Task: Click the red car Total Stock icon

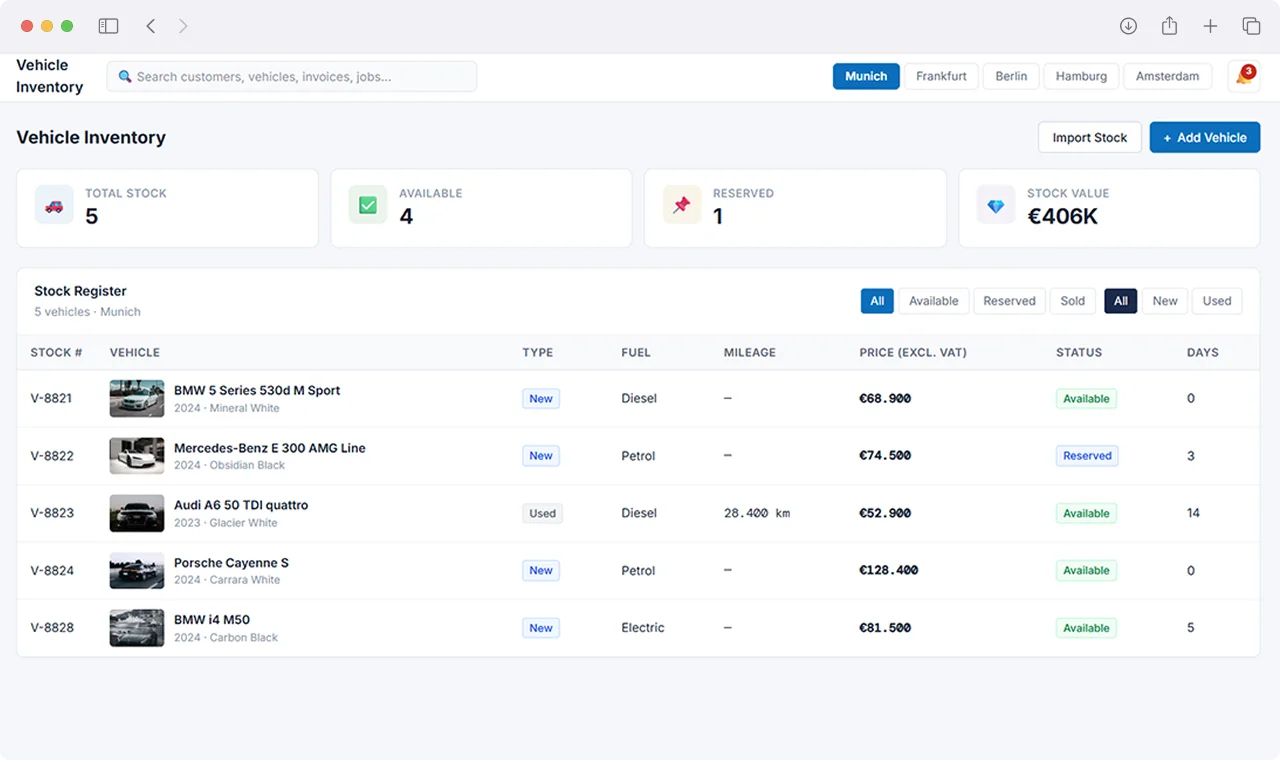Action: pyautogui.click(x=54, y=205)
